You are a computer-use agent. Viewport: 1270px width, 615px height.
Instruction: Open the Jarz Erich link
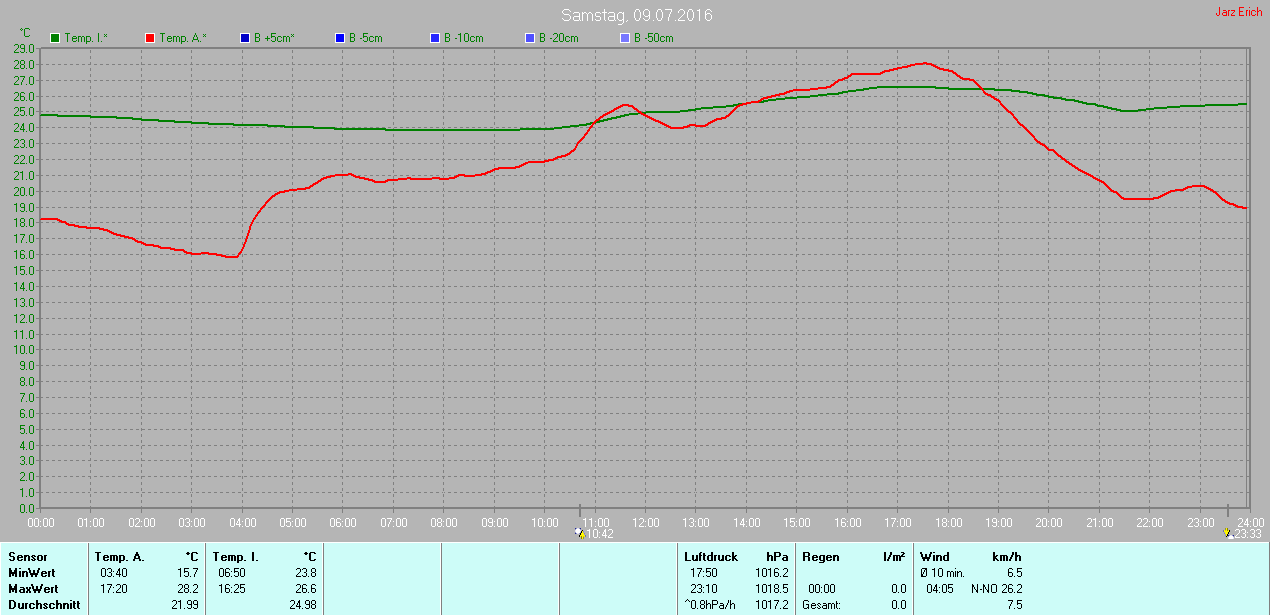[1236, 12]
